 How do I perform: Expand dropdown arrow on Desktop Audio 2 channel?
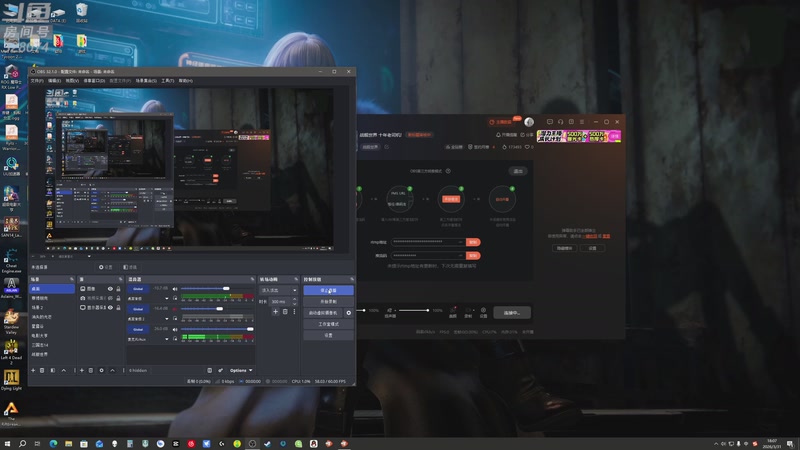tap(166, 319)
